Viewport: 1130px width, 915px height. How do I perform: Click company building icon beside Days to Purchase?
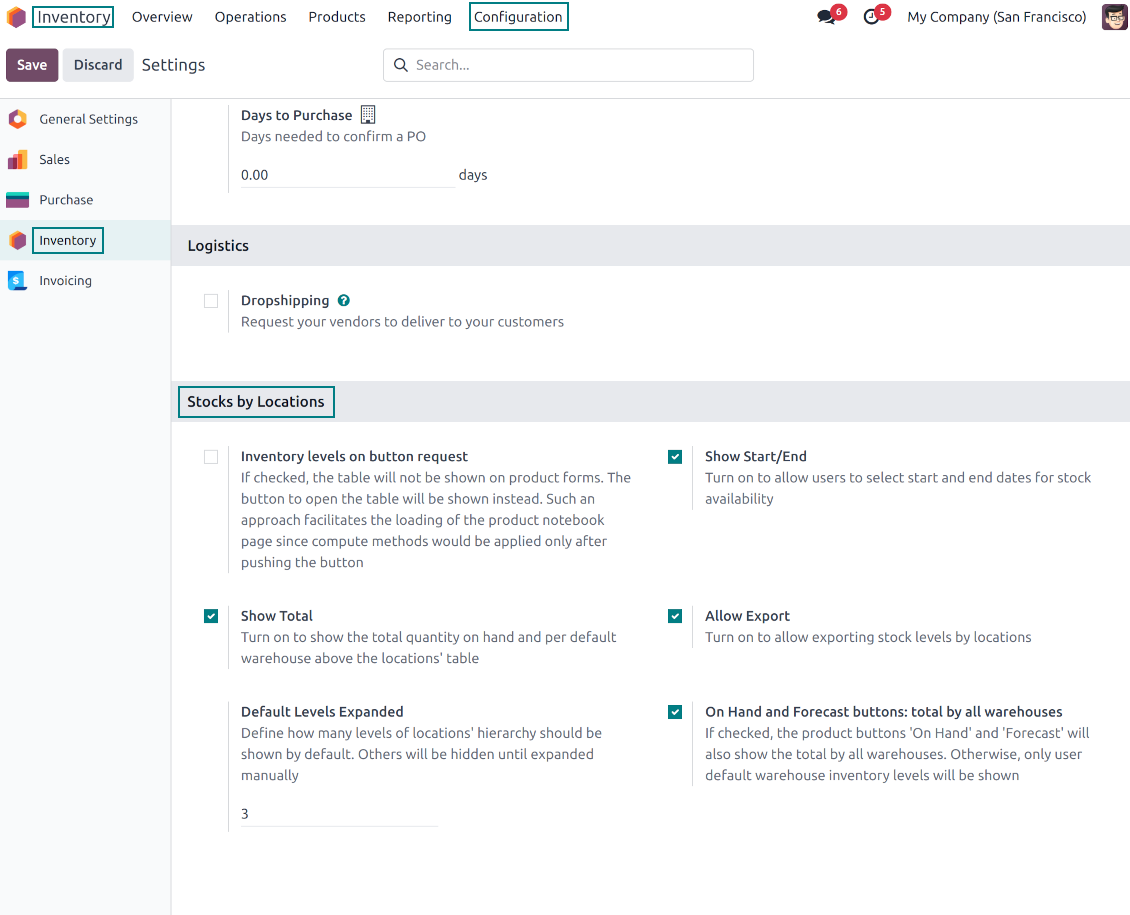(x=368, y=115)
